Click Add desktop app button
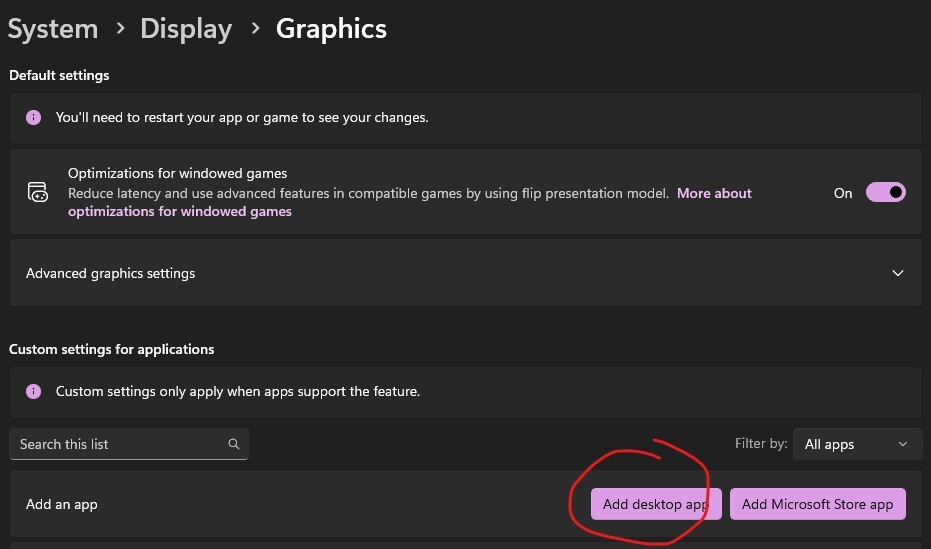 tap(656, 504)
